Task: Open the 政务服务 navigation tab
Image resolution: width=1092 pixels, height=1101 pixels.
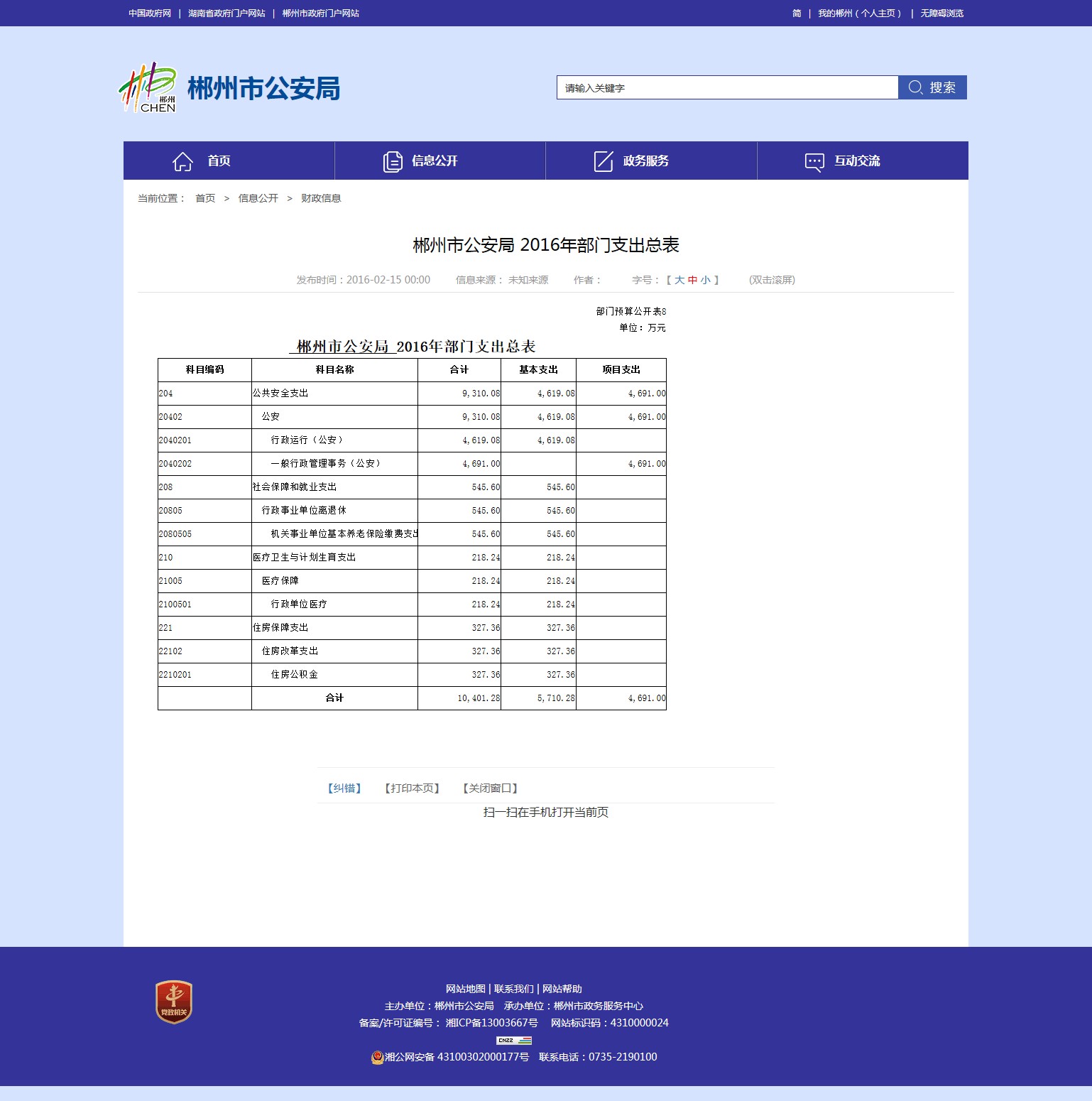Action: pyautogui.click(x=645, y=161)
